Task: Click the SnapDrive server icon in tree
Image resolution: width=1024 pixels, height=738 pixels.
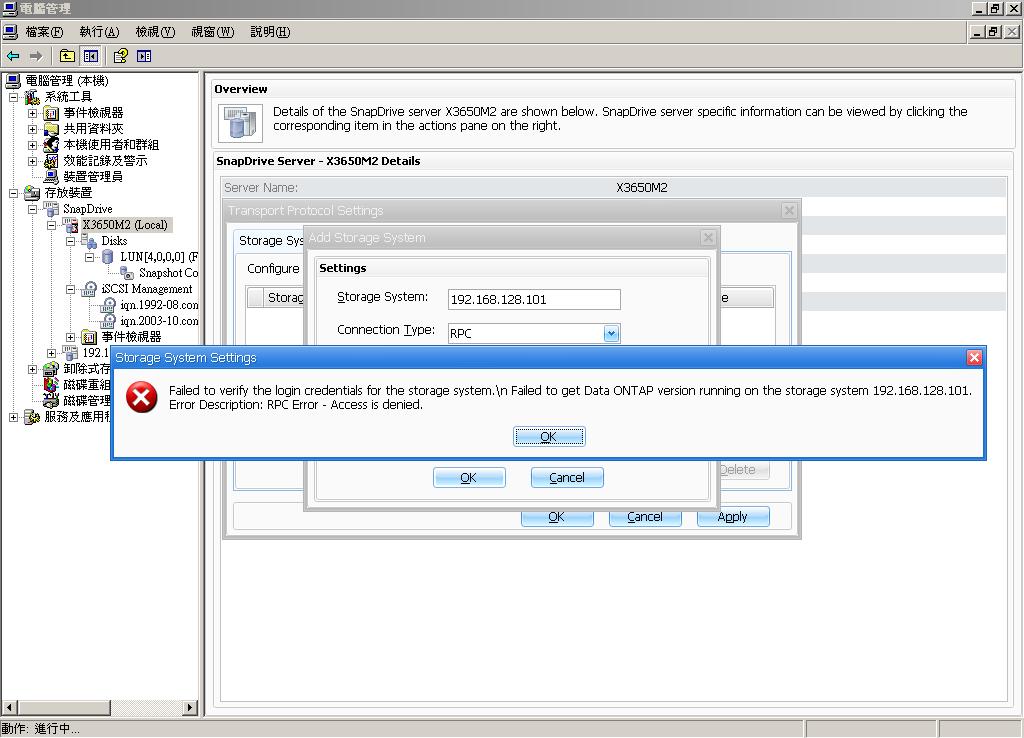Action: tap(51, 209)
